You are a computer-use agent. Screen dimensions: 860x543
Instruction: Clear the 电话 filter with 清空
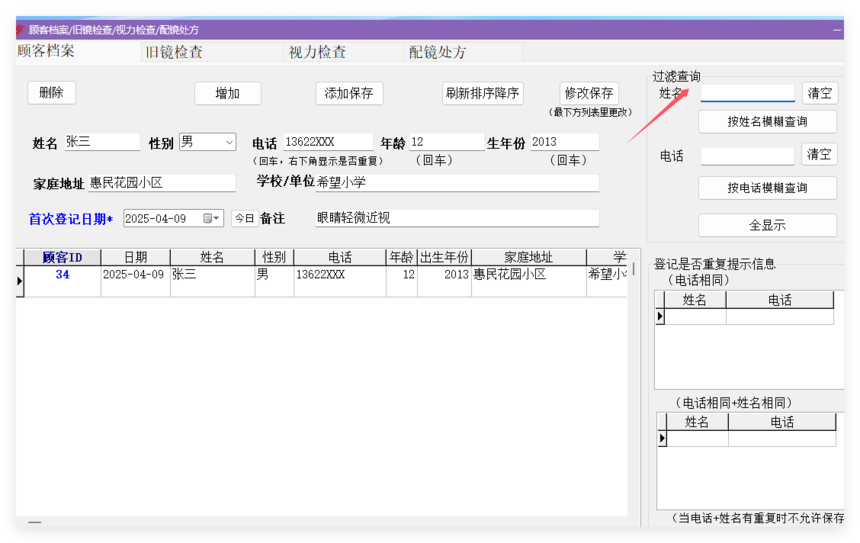tap(819, 154)
